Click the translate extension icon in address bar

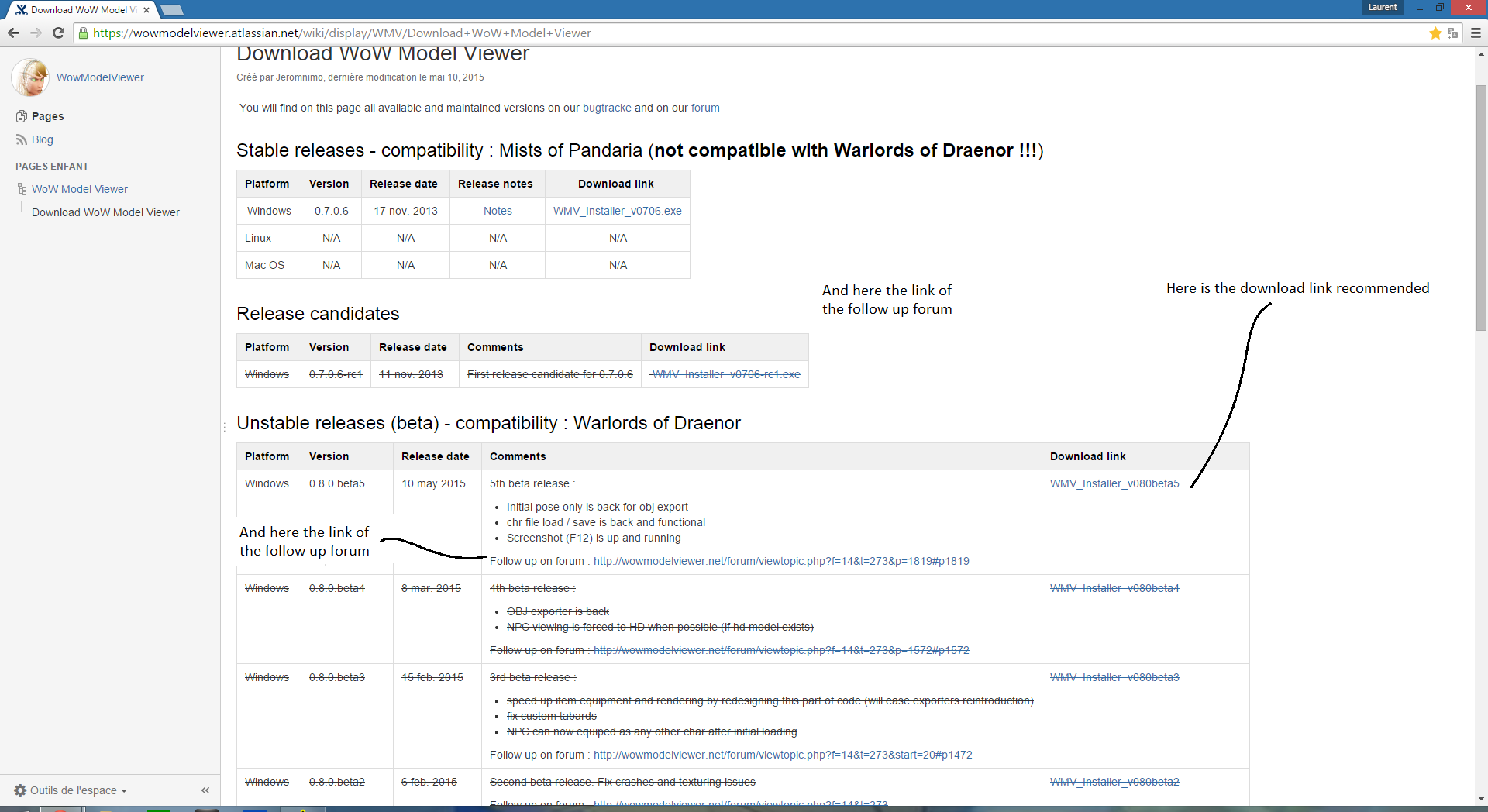point(1453,33)
